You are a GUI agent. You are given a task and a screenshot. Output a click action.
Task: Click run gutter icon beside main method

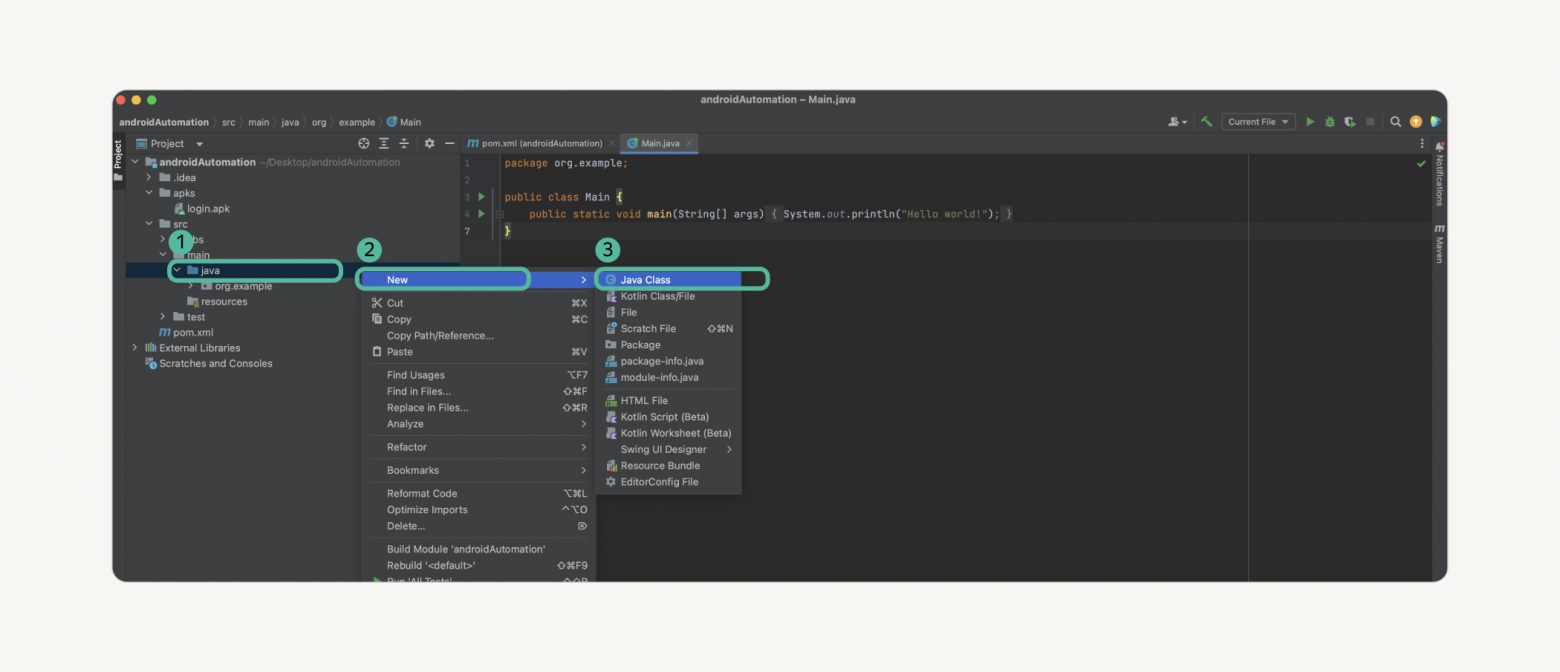pos(481,214)
